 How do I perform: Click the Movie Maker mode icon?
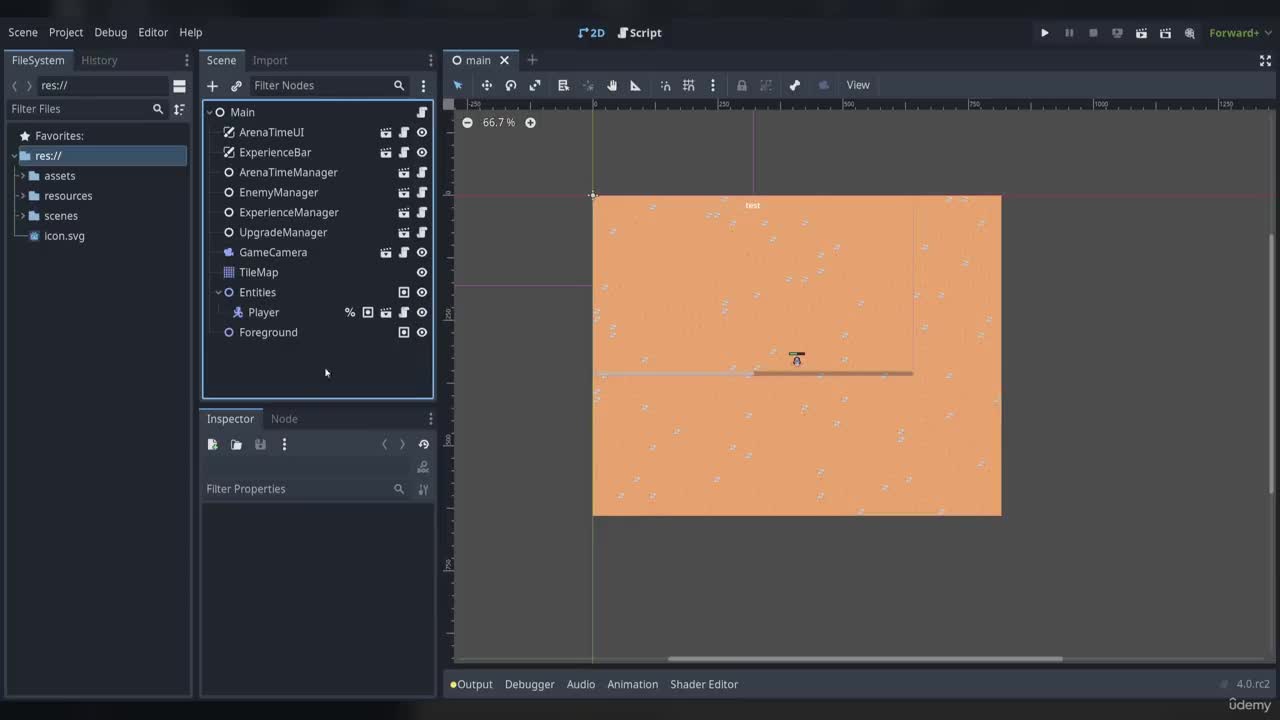tap(1189, 33)
